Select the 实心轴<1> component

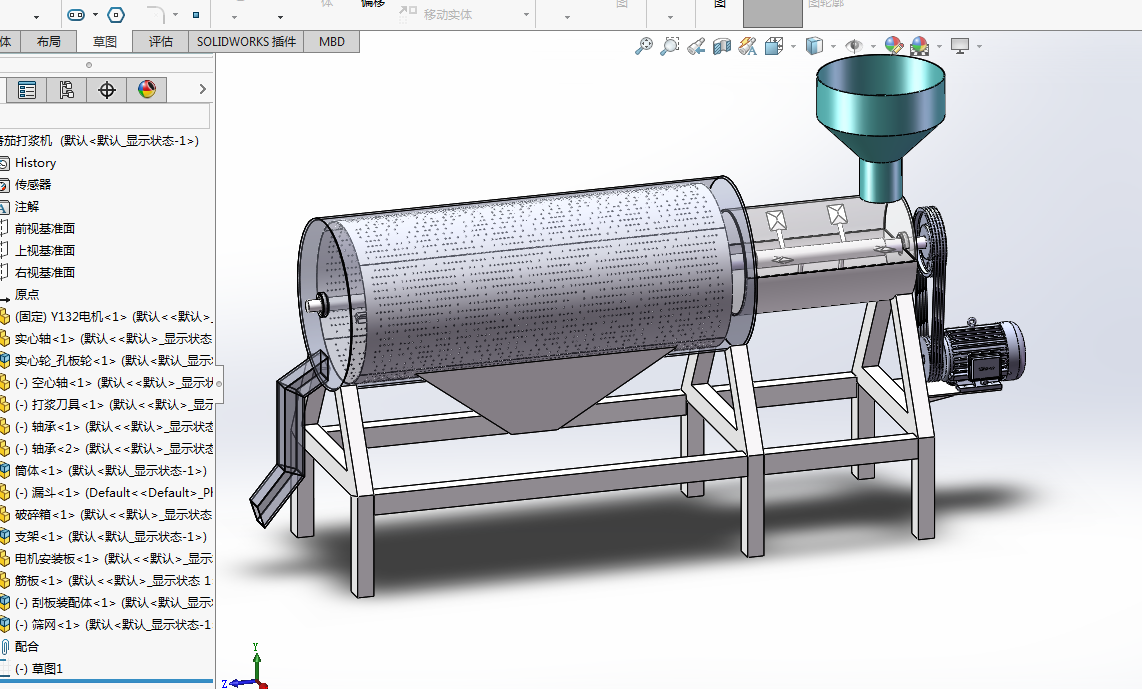[113, 339]
